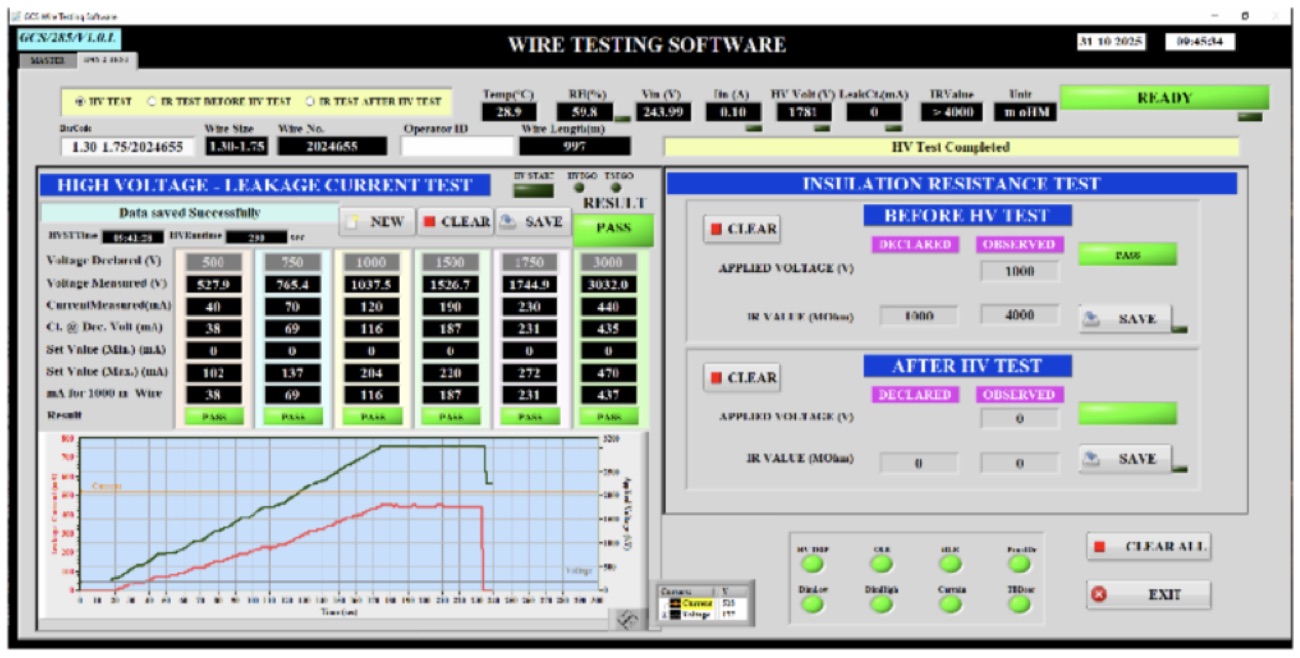Save the After HV Test IR result
The height and width of the screenshot is (658, 1300).
[1124, 459]
